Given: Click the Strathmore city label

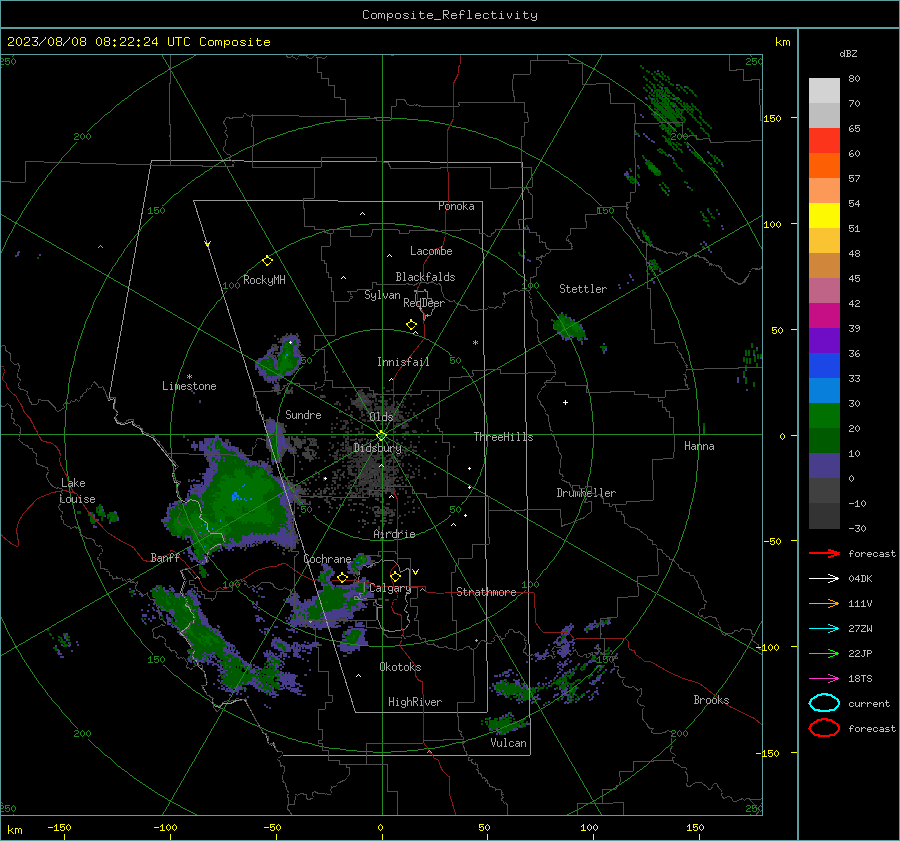Looking at the screenshot, I should (x=486, y=592).
